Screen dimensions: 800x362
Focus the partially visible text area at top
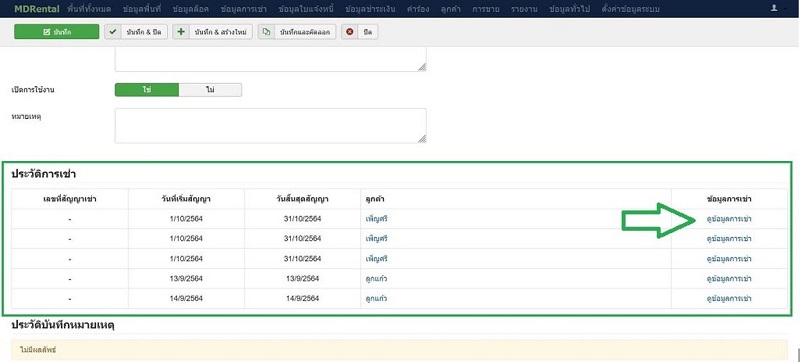[x=270, y=59]
